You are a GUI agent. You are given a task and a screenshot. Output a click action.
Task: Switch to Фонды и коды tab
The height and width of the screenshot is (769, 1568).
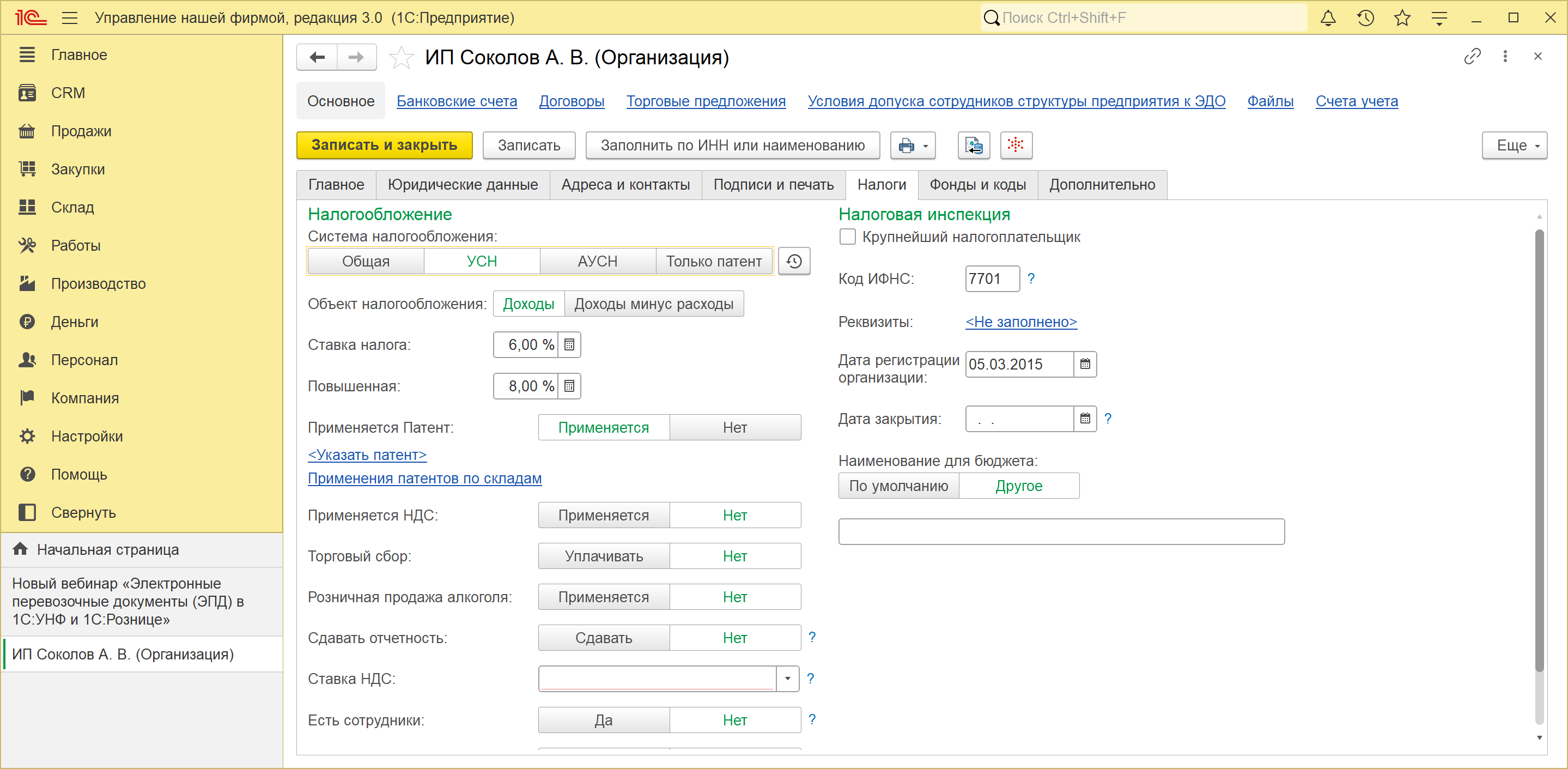977,185
